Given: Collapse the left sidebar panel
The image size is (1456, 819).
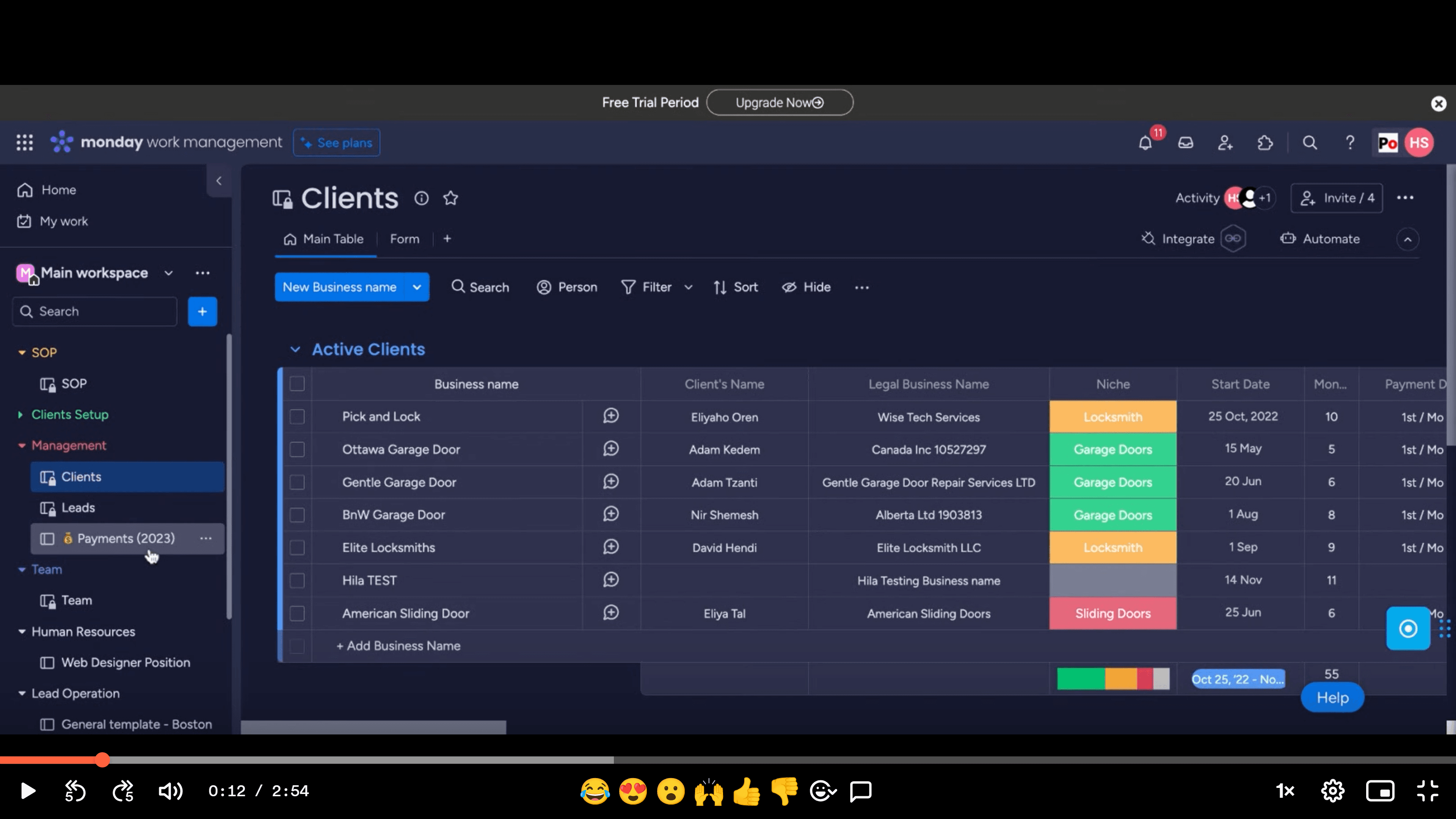Looking at the screenshot, I should pyautogui.click(x=219, y=181).
